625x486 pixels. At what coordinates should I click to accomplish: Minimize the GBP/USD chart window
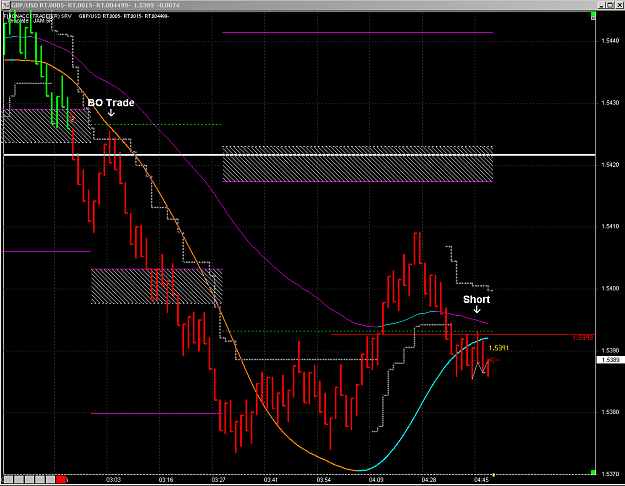point(602,5)
